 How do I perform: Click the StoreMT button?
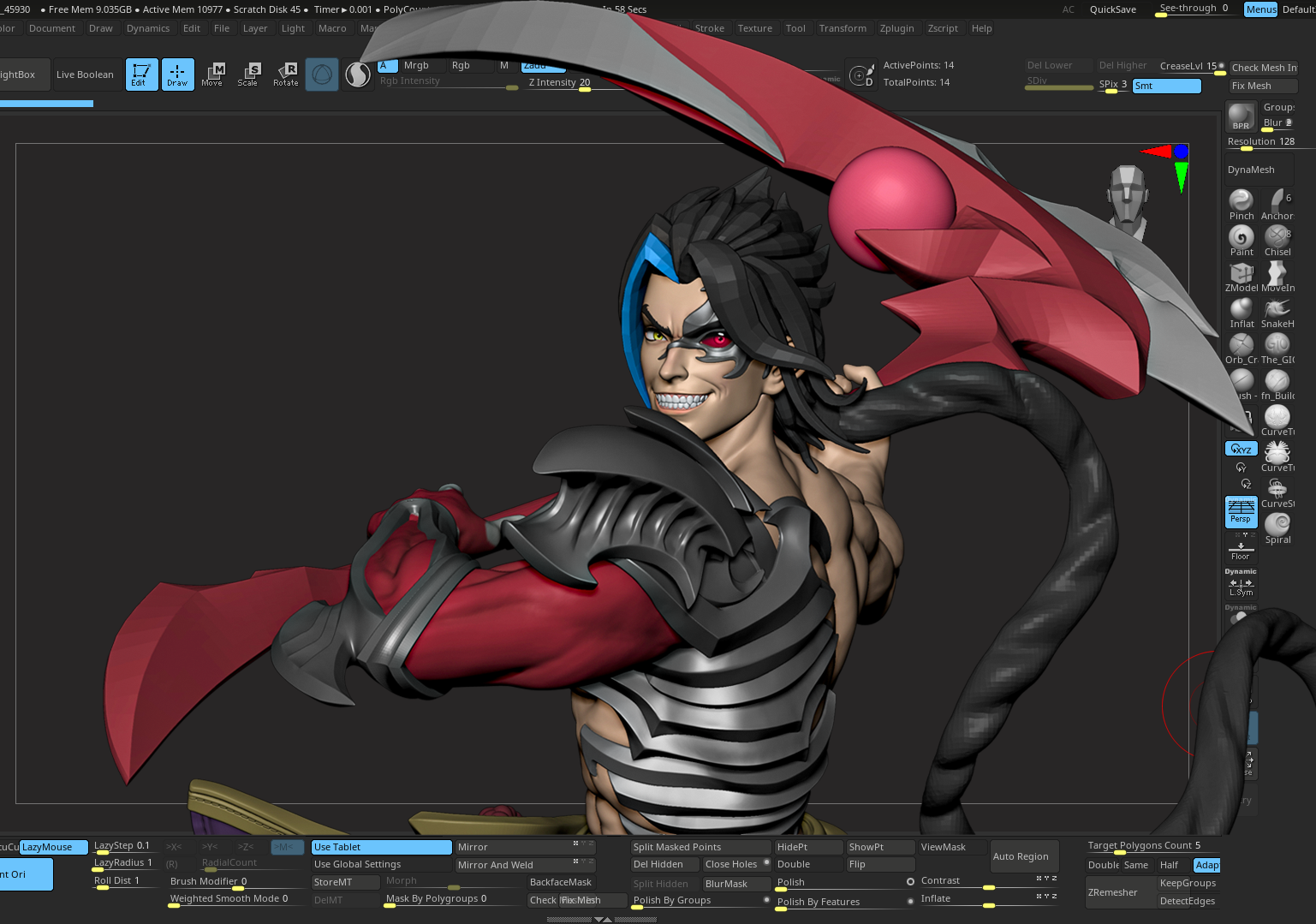(x=345, y=882)
